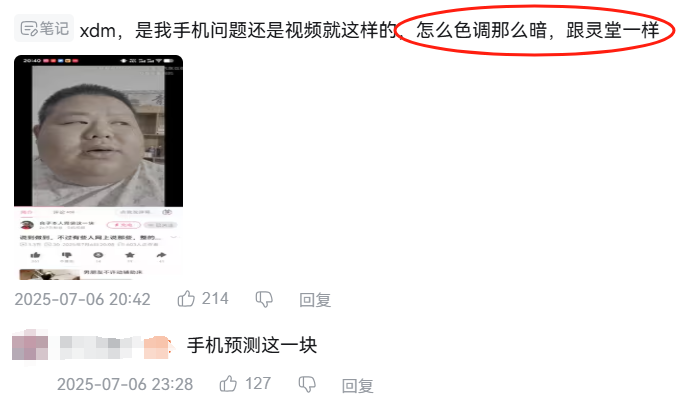This screenshot has width=690, height=410.
Task: Click the star favorite icon inside the screenshot image
Action: coord(130,255)
